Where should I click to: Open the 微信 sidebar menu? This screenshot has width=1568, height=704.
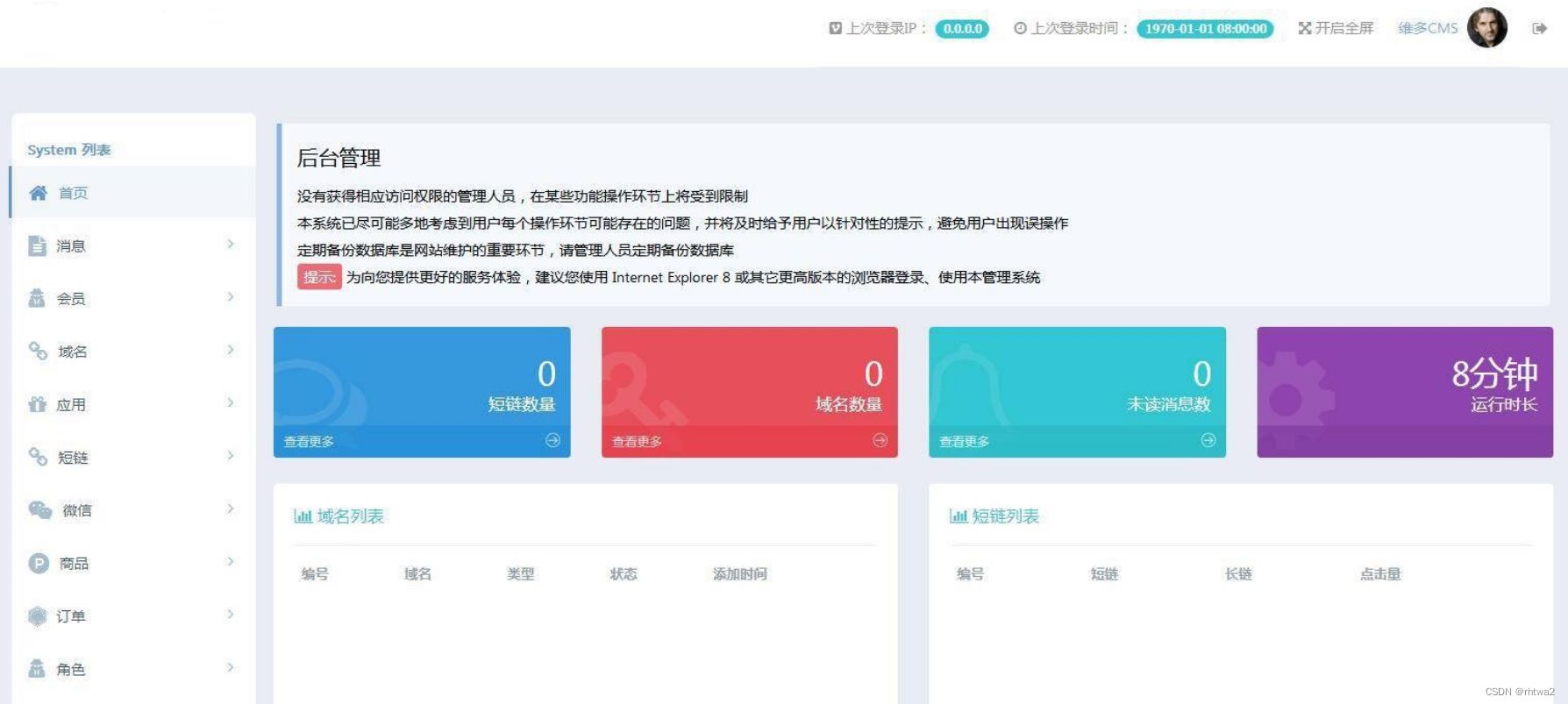coord(133,509)
